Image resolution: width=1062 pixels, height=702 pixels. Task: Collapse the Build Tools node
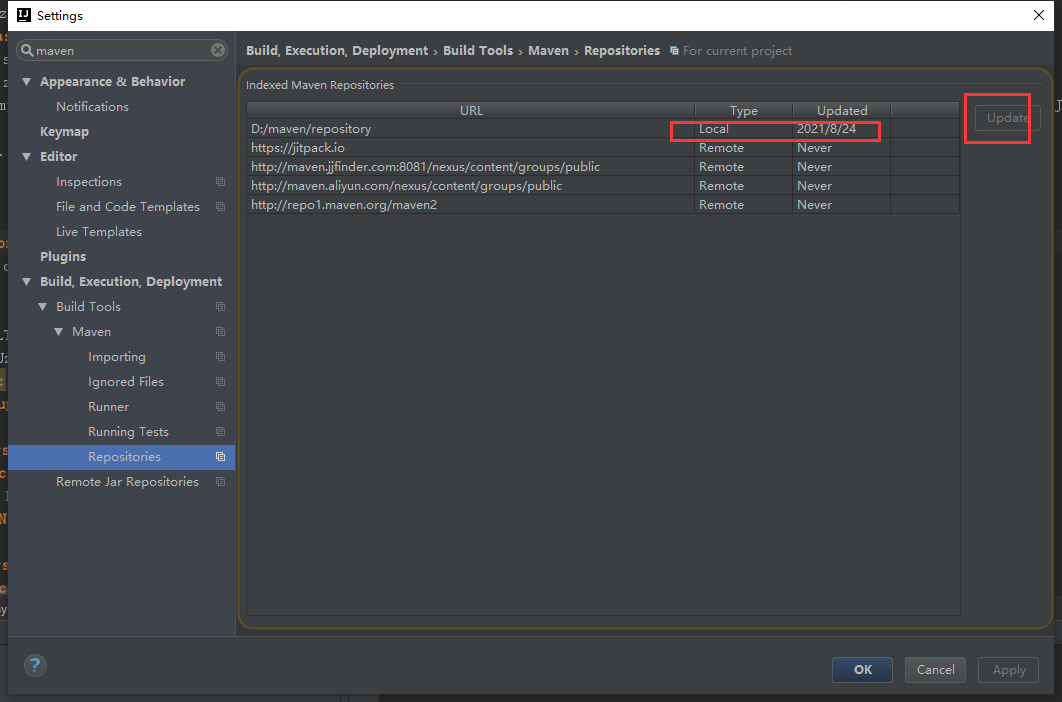point(43,307)
